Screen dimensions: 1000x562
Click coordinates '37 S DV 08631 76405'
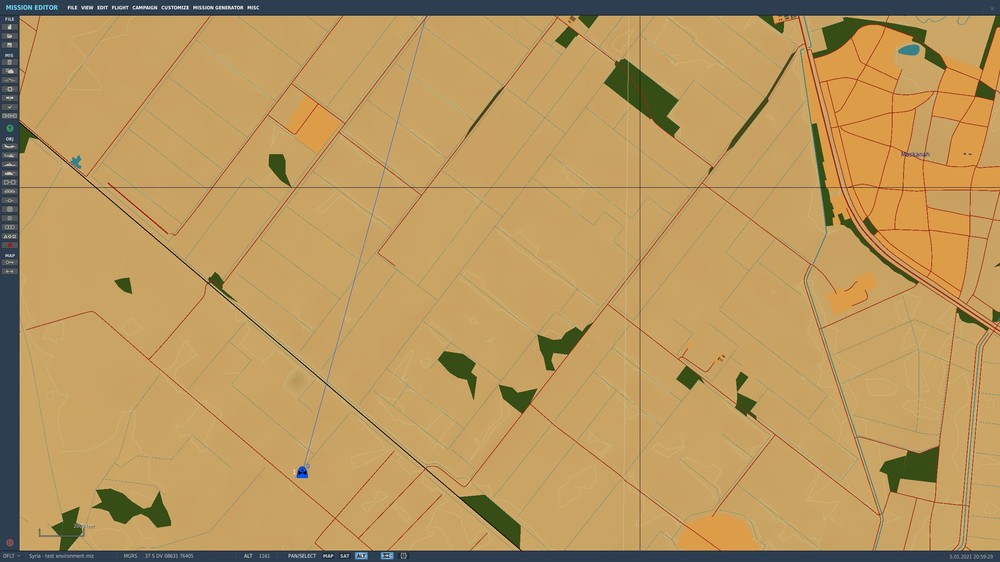click(169, 556)
